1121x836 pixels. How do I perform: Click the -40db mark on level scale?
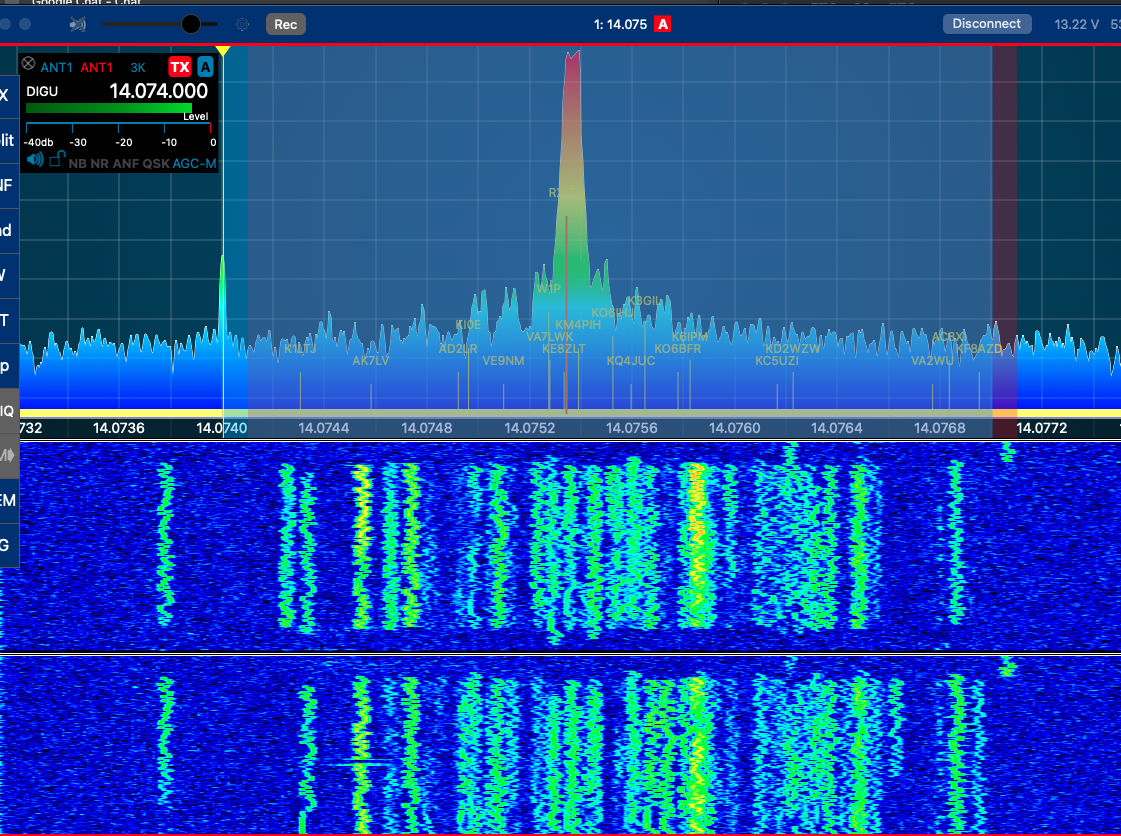tap(39, 142)
